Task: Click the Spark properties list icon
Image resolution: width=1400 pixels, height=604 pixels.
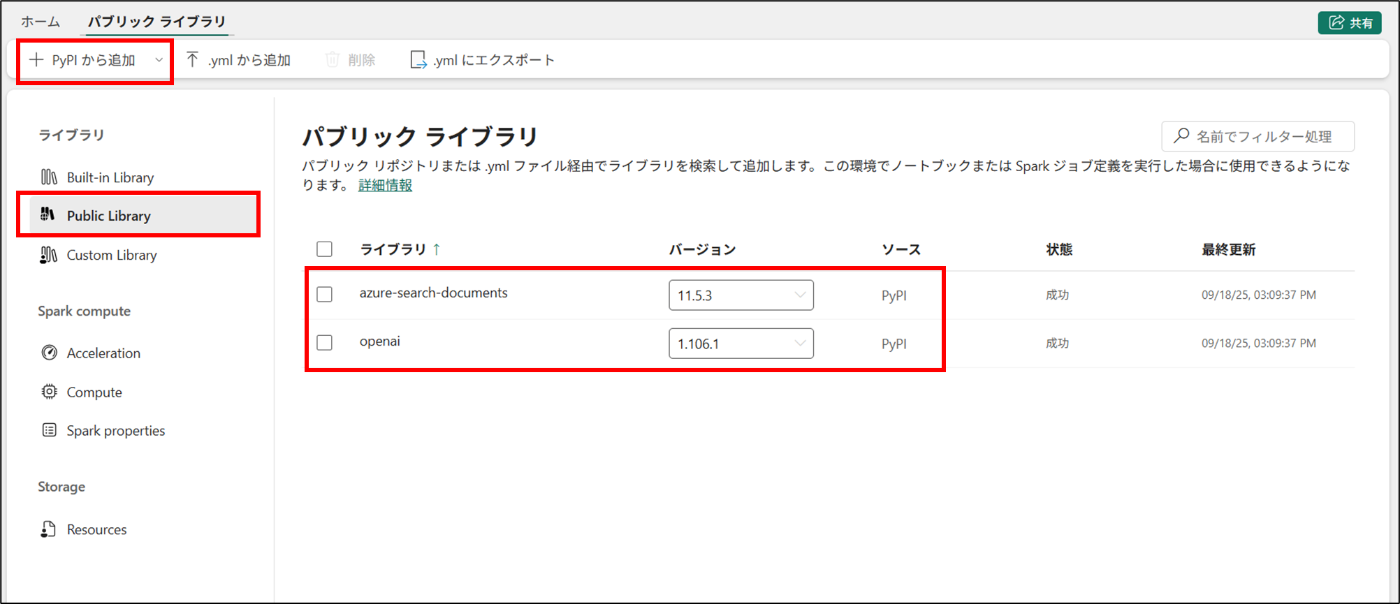Action: click(49, 431)
